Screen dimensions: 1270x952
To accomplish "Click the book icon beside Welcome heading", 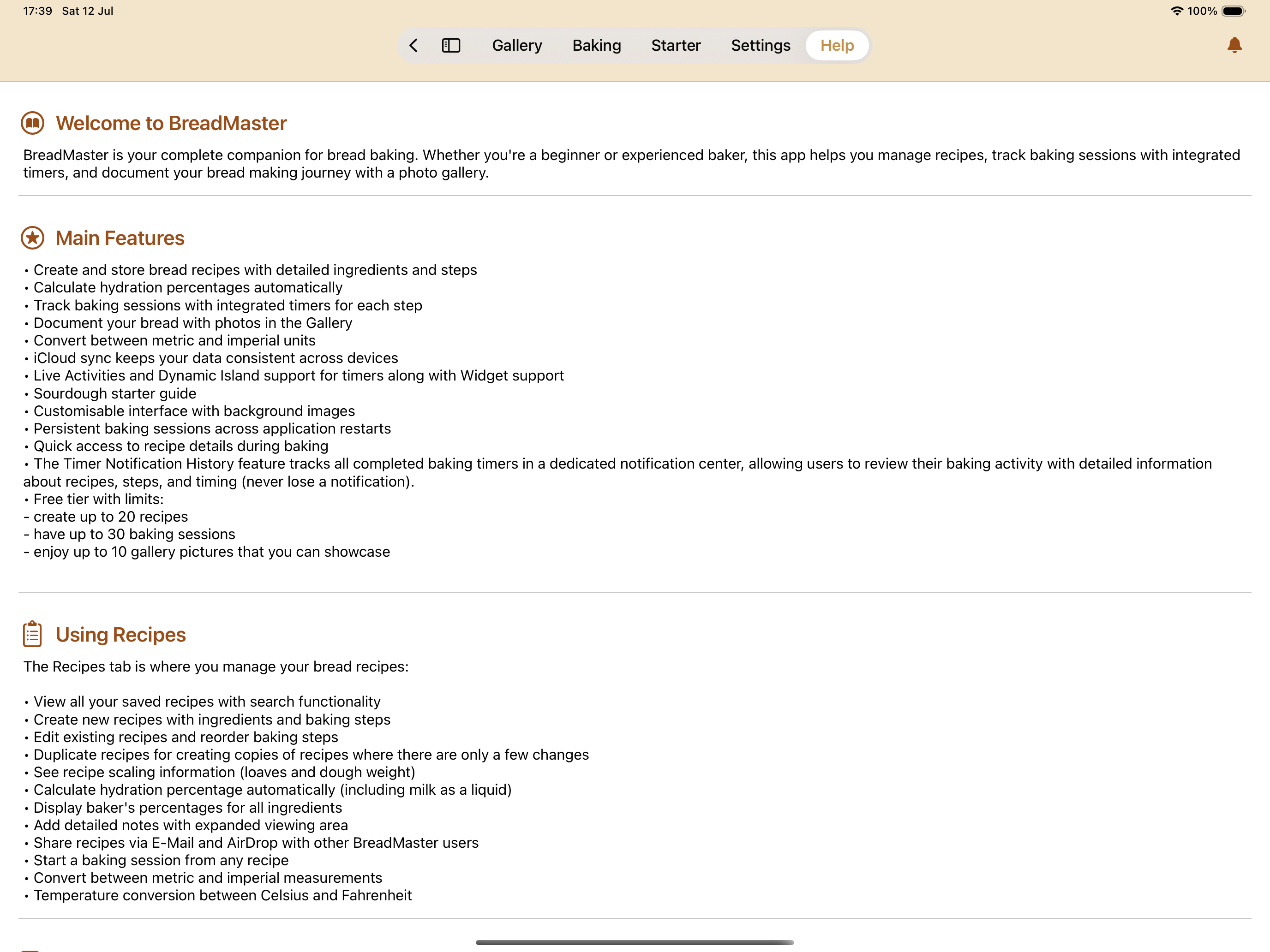I will pos(33,123).
